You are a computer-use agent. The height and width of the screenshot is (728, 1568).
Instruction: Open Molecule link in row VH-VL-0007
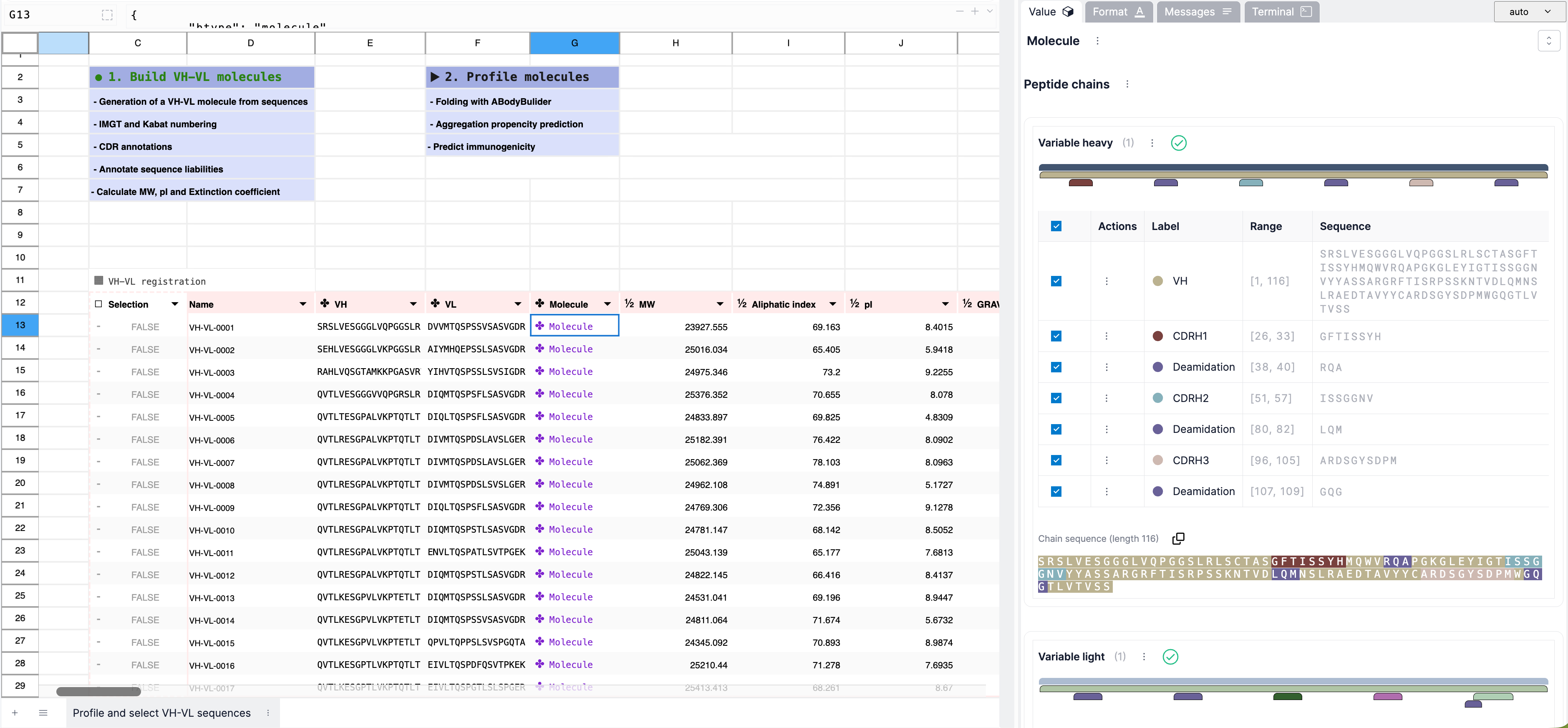[x=570, y=462]
